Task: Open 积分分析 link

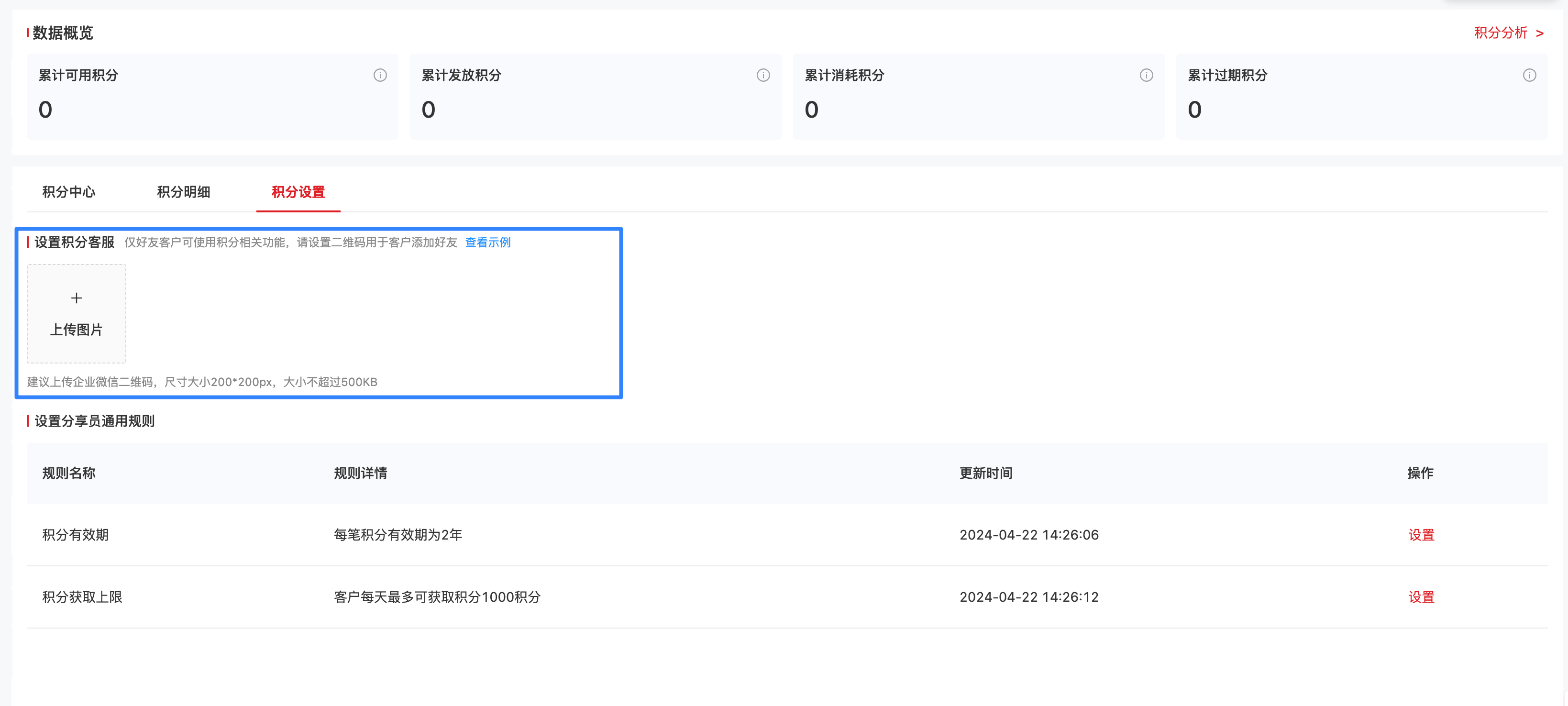Action: tap(1509, 33)
